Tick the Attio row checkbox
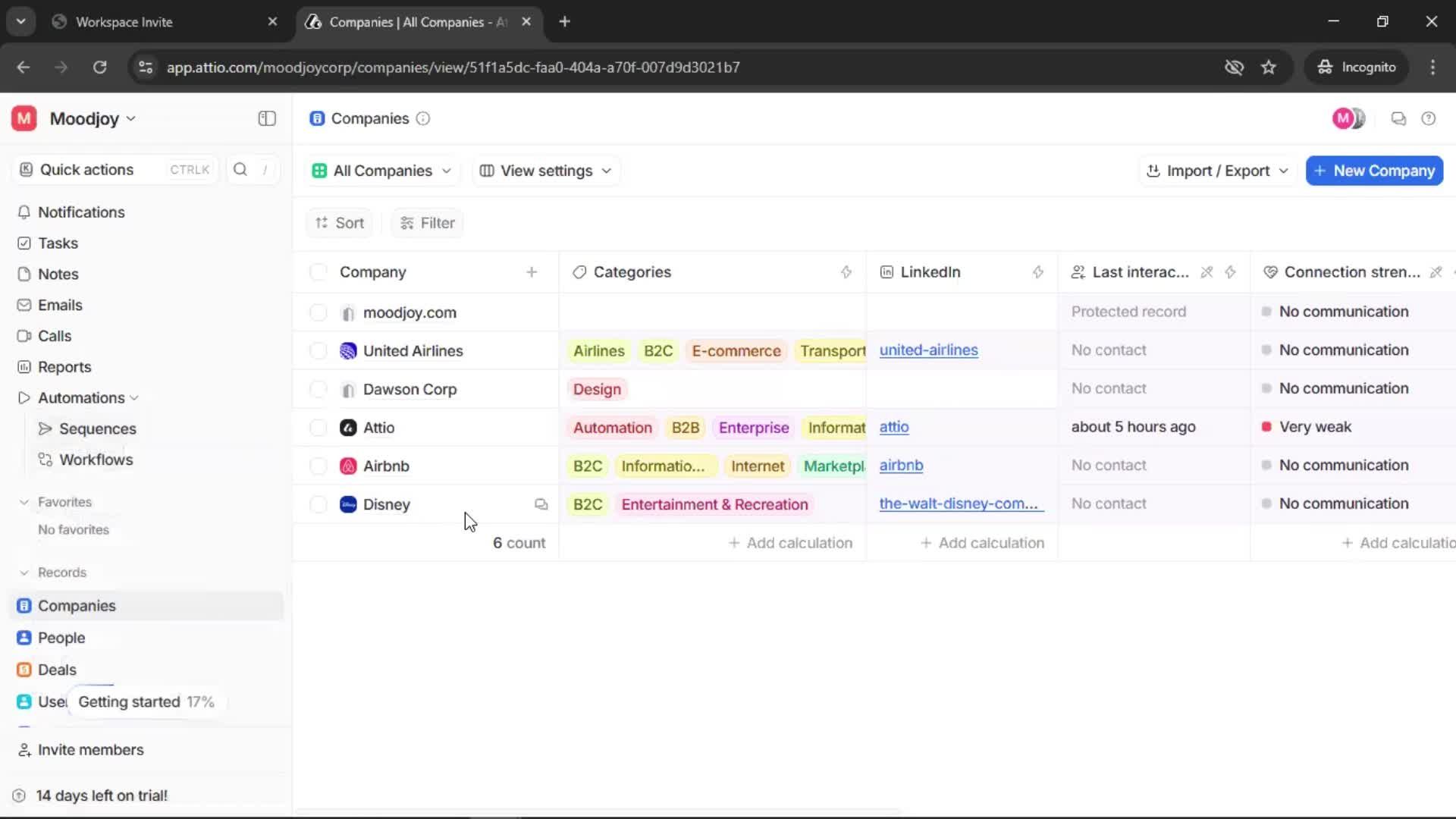The image size is (1456, 819). 318,428
